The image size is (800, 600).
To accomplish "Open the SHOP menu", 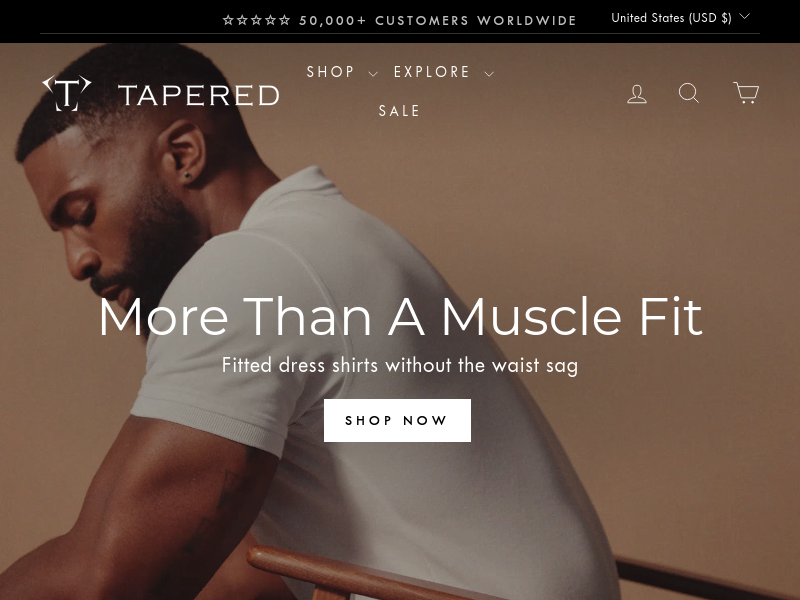I will point(330,72).
